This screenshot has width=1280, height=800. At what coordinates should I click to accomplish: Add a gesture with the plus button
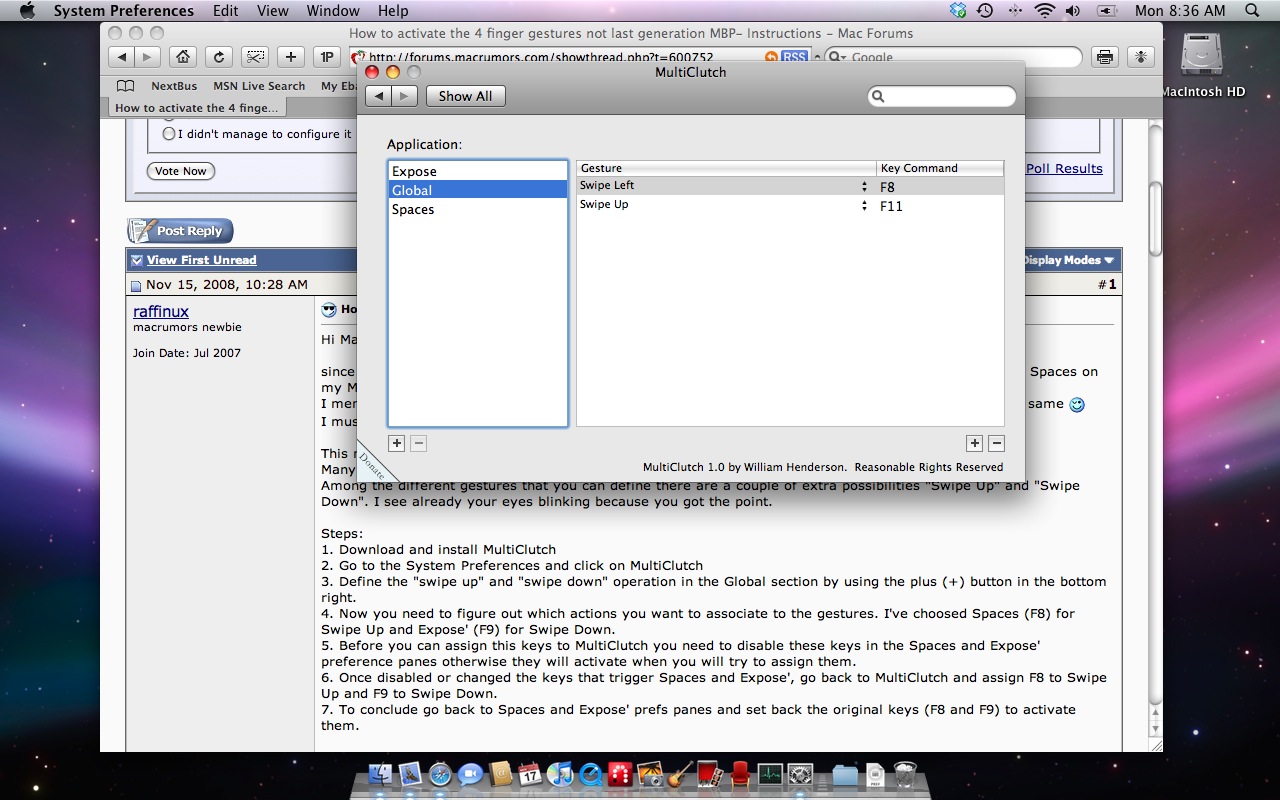(974, 443)
